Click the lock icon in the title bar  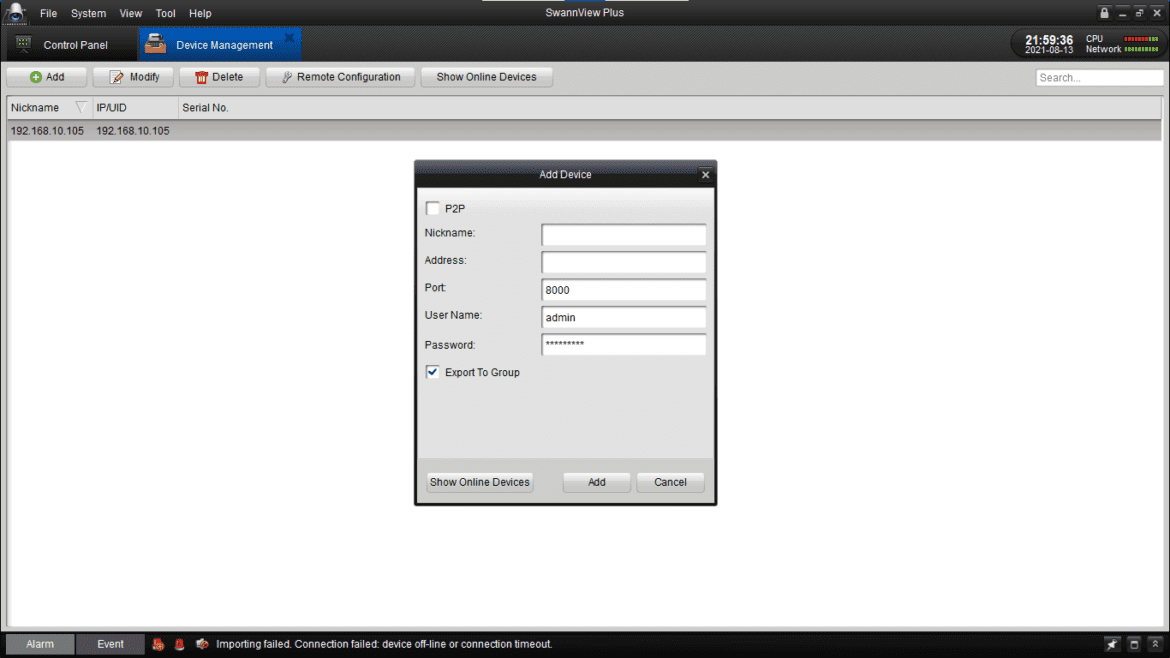point(1104,12)
